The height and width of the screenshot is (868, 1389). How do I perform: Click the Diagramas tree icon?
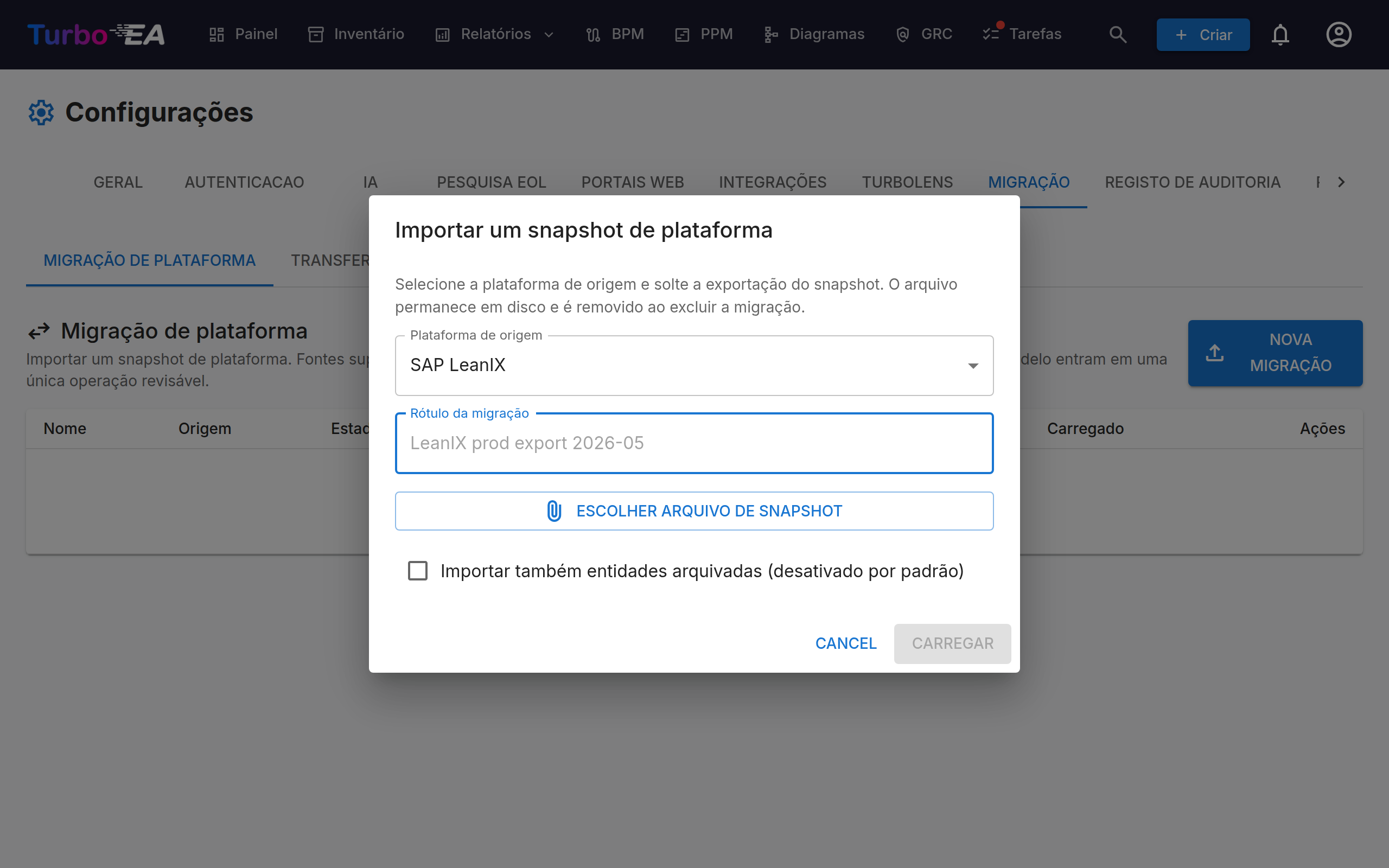[x=771, y=35]
